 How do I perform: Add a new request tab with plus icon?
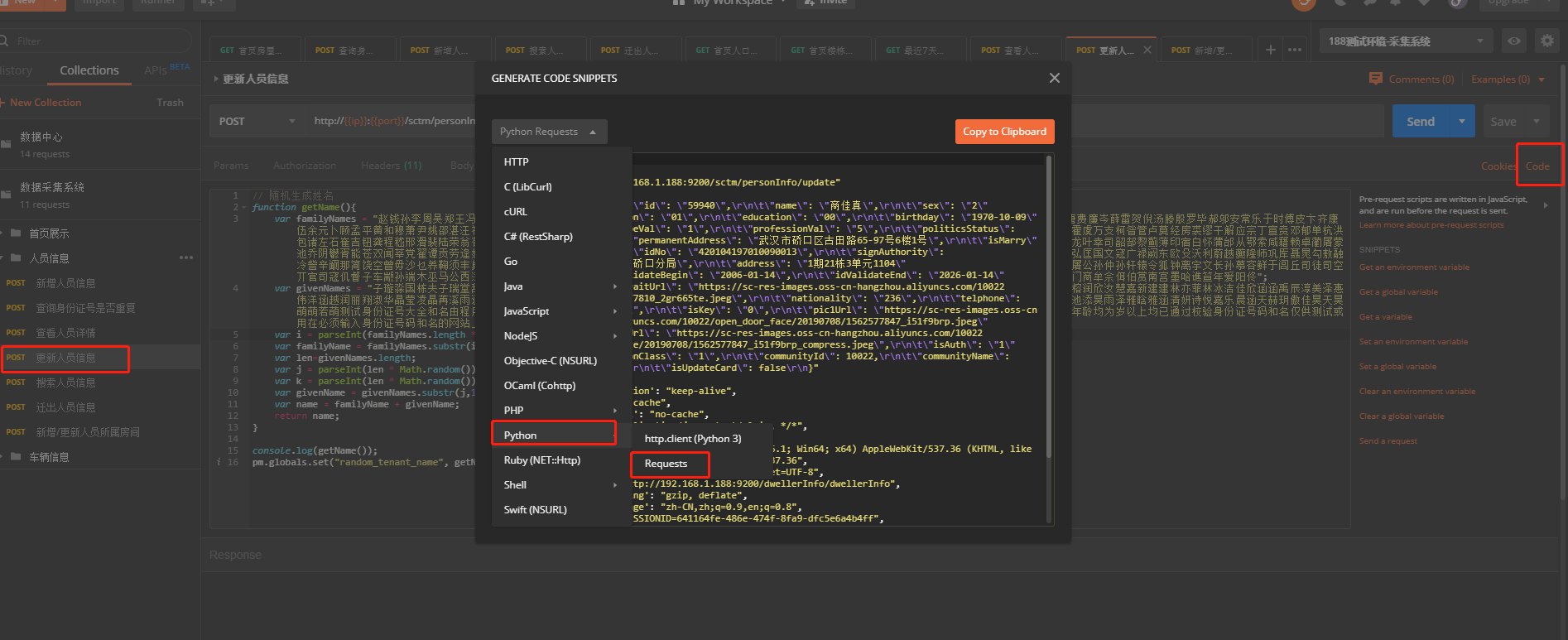point(1271,50)
